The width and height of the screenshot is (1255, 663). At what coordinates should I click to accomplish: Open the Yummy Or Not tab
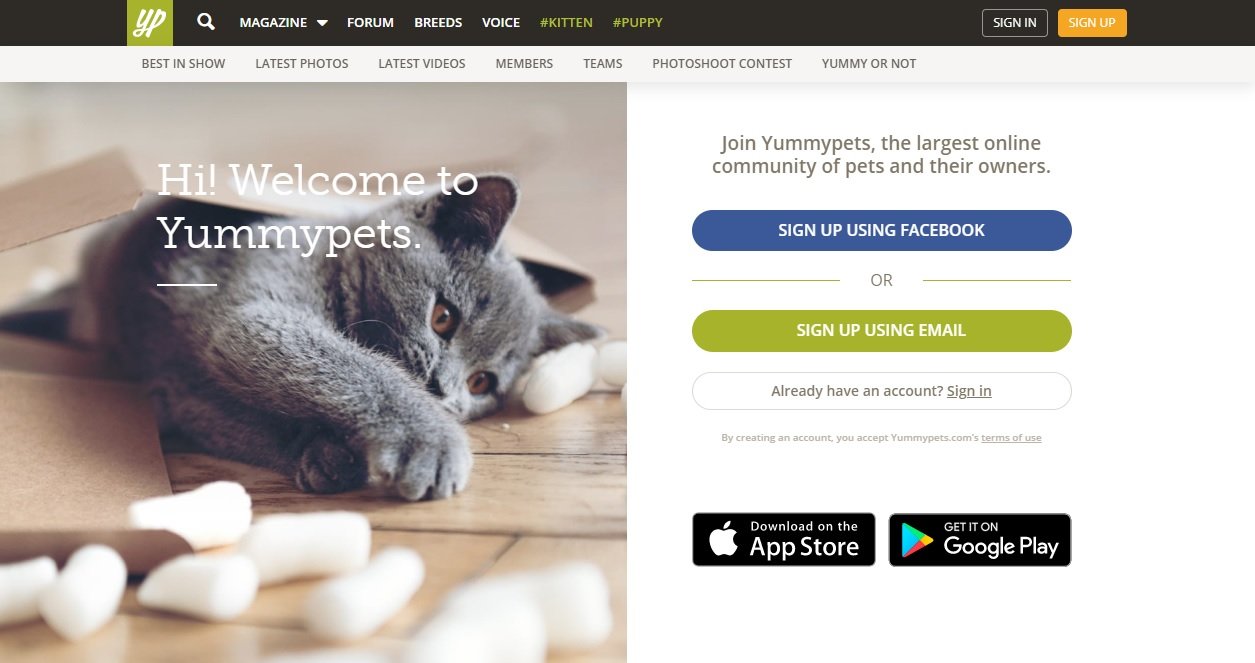(869, 63)
